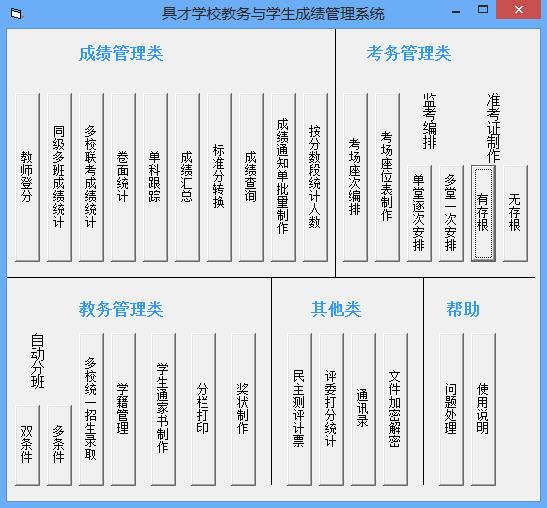Launch 奖状制作 tool
Screen dimensions: 547x508
tap(243, 409)
